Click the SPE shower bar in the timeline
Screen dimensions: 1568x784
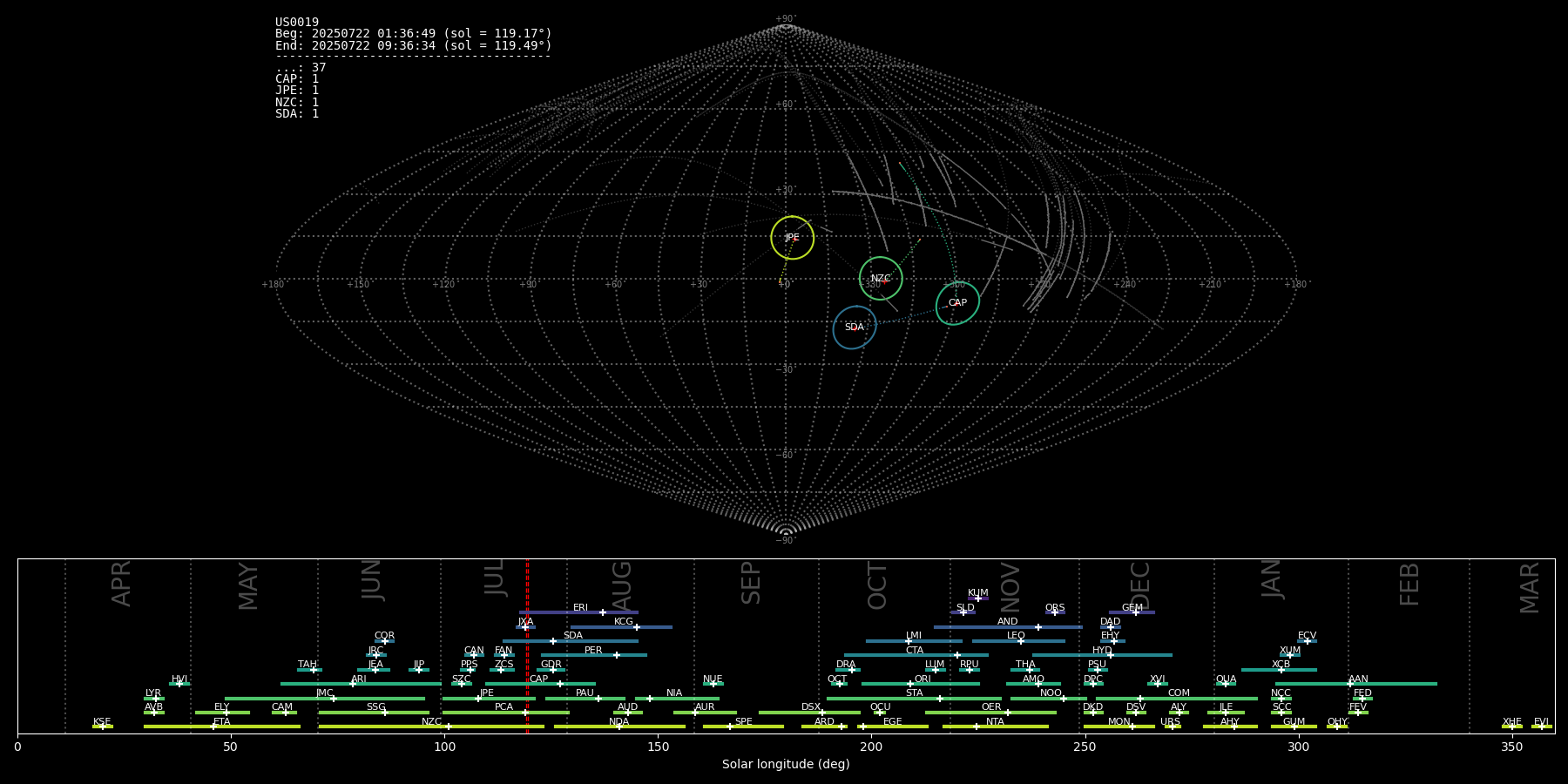[x=743, y=727]
